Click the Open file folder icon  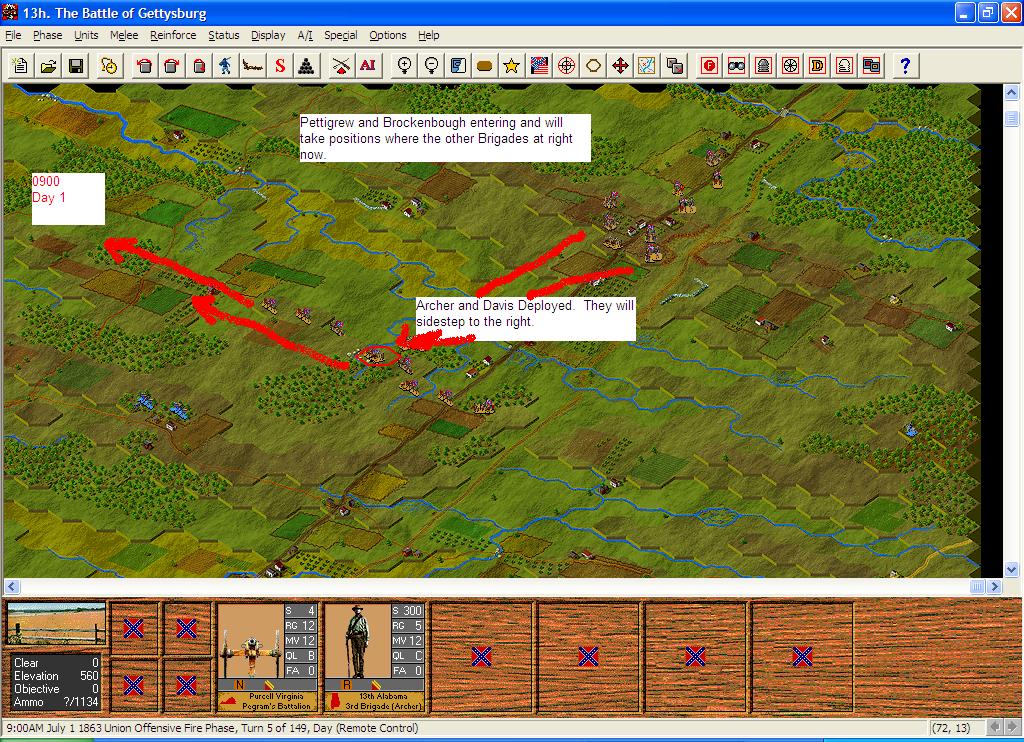coord(48,65)
